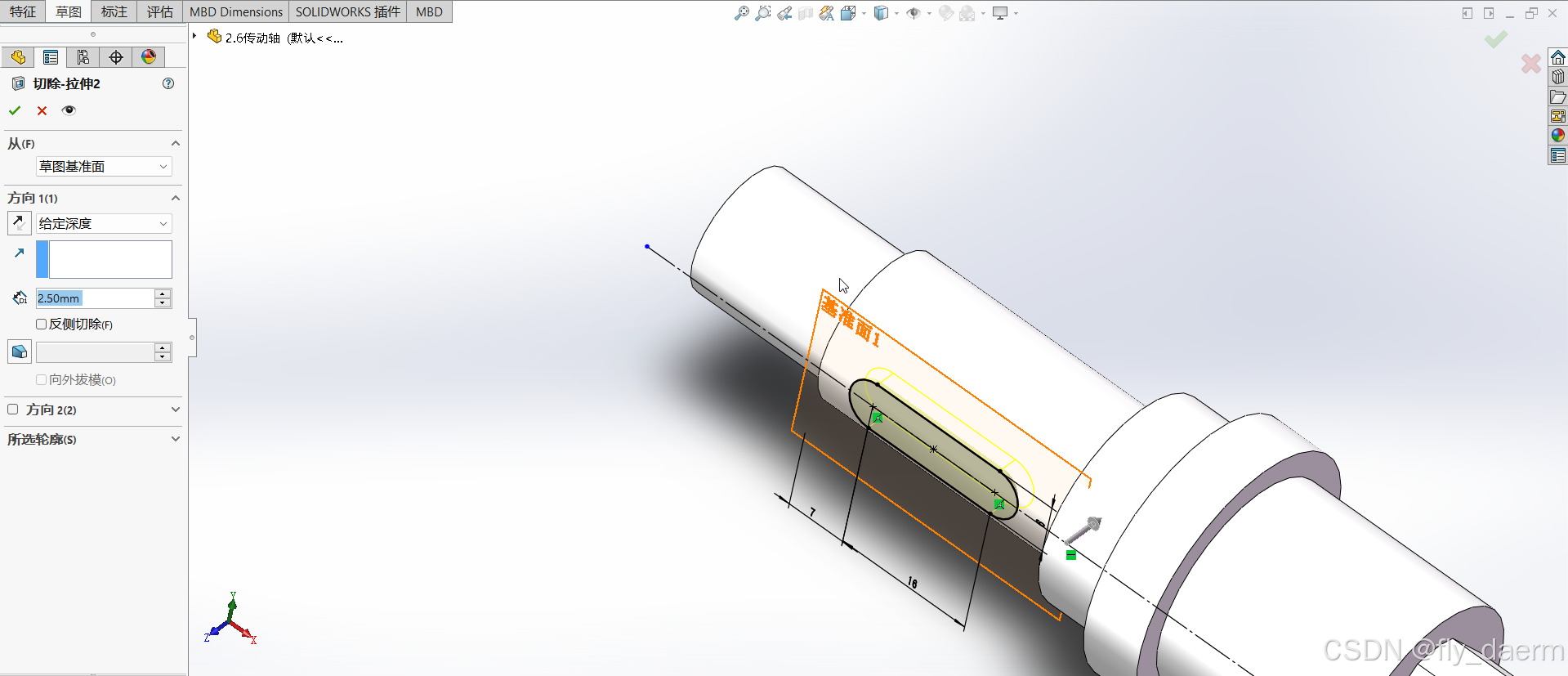Click the gray extrude direction arrow handle
The image size is (1568, 676).
(1084, 531)
